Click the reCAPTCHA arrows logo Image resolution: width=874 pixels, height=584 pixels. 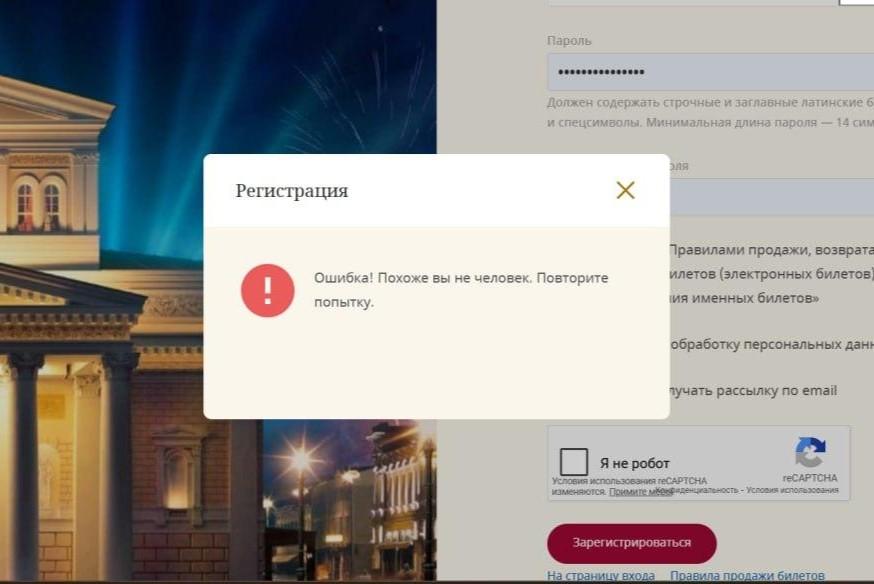click(x=810, y=452)
